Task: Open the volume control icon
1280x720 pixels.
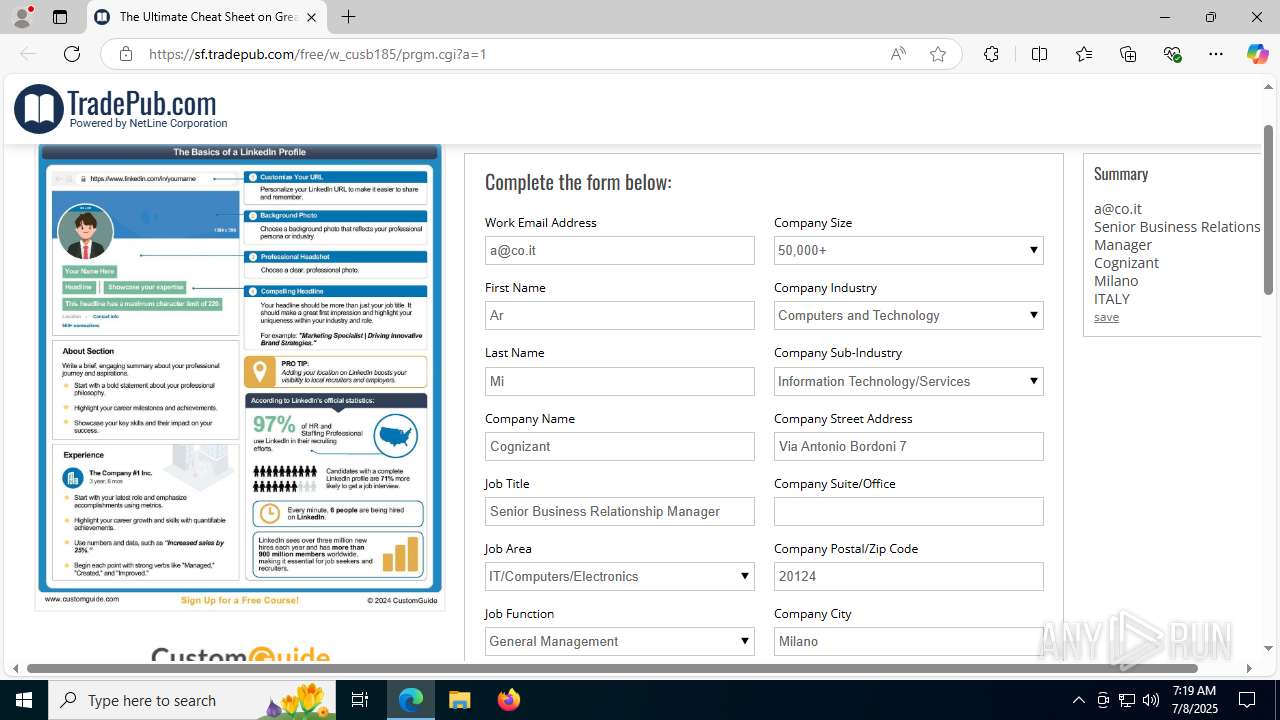Action: pos(1151,700)
